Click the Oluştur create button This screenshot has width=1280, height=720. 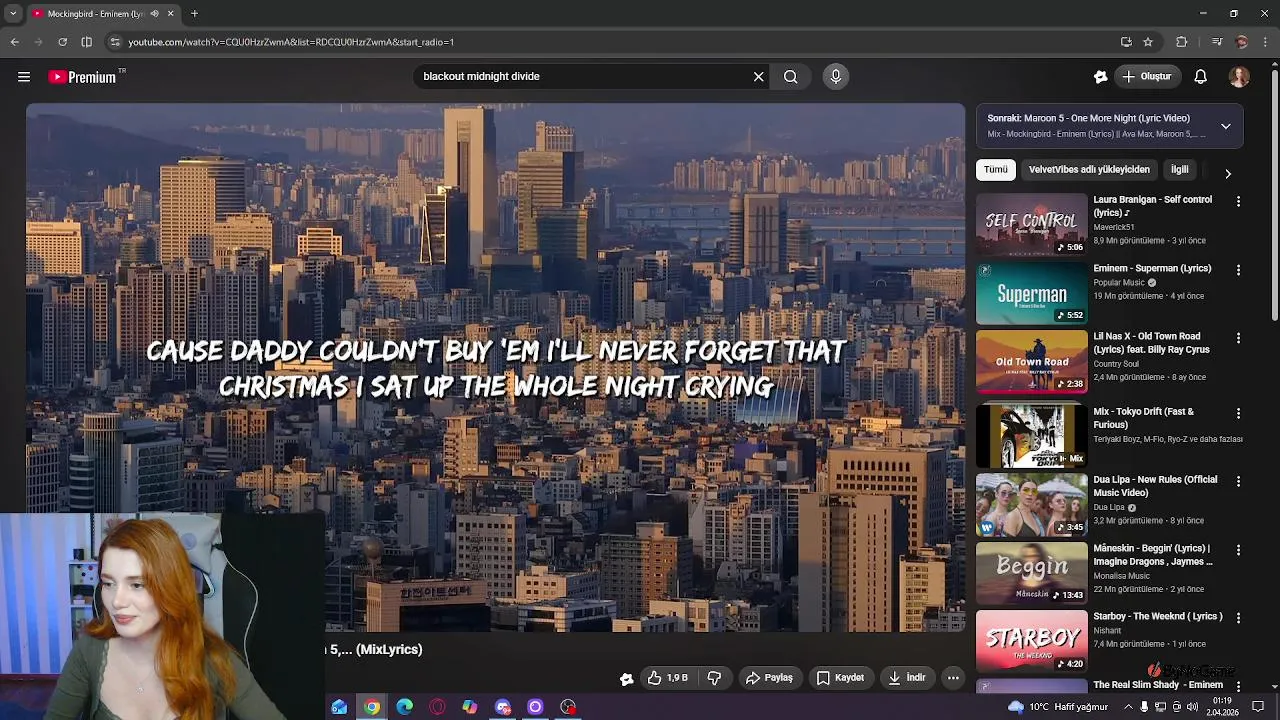point(1146,77)
